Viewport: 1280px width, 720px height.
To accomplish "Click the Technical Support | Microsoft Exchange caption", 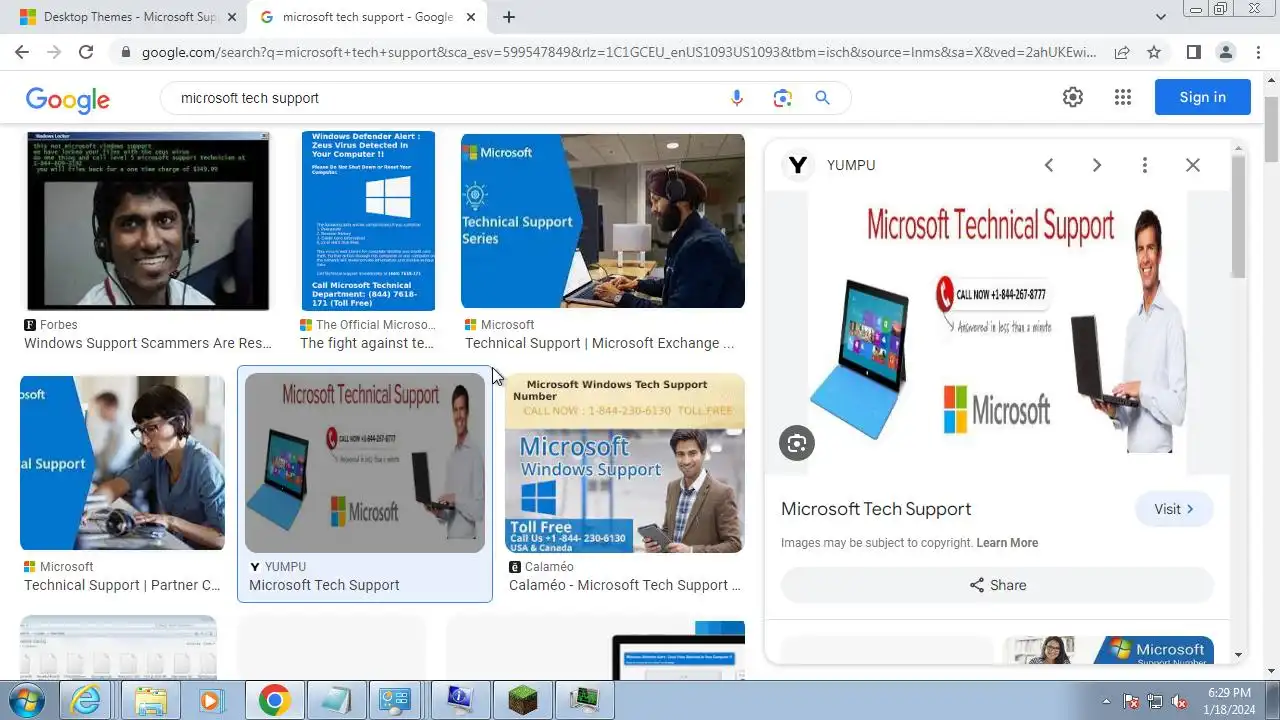I will coord(600,343).
